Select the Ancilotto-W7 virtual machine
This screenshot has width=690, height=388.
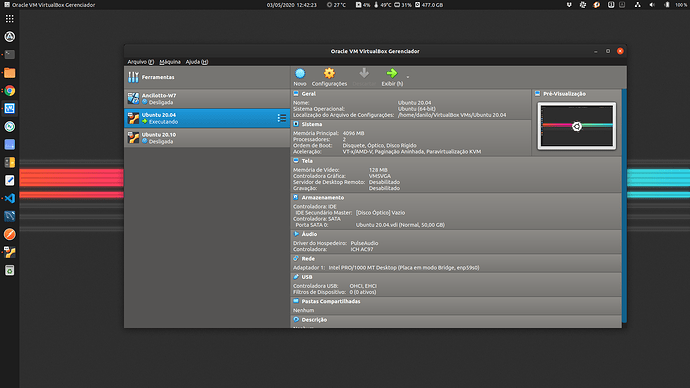[207, 99]
